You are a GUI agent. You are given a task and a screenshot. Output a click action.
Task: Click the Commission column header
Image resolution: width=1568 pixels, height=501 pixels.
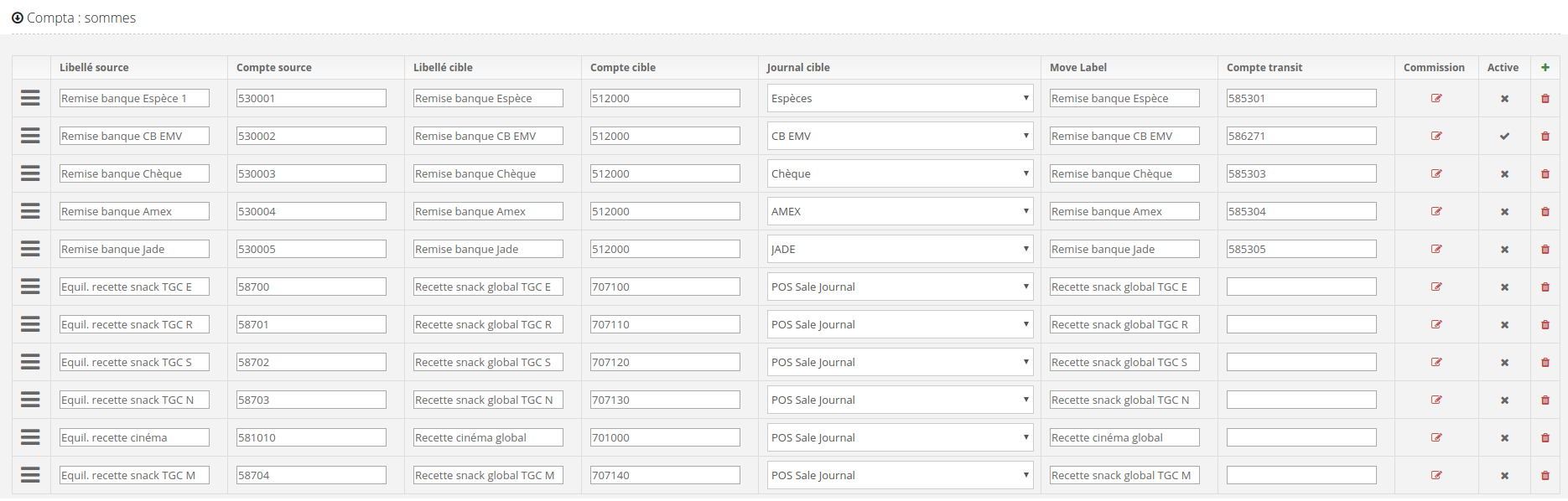(x=1434, y=68)
